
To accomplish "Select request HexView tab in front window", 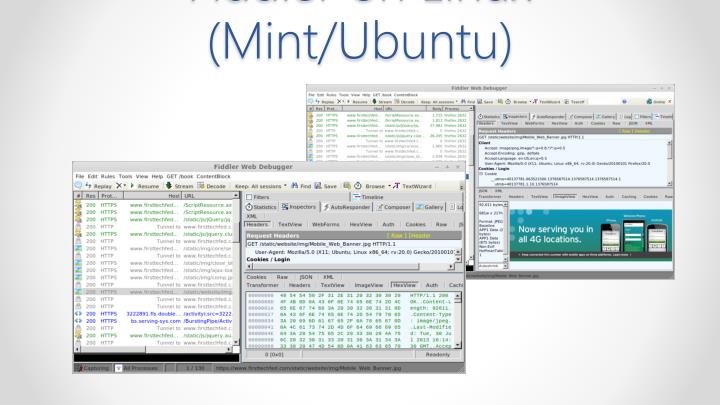I will tap(361, 225).
